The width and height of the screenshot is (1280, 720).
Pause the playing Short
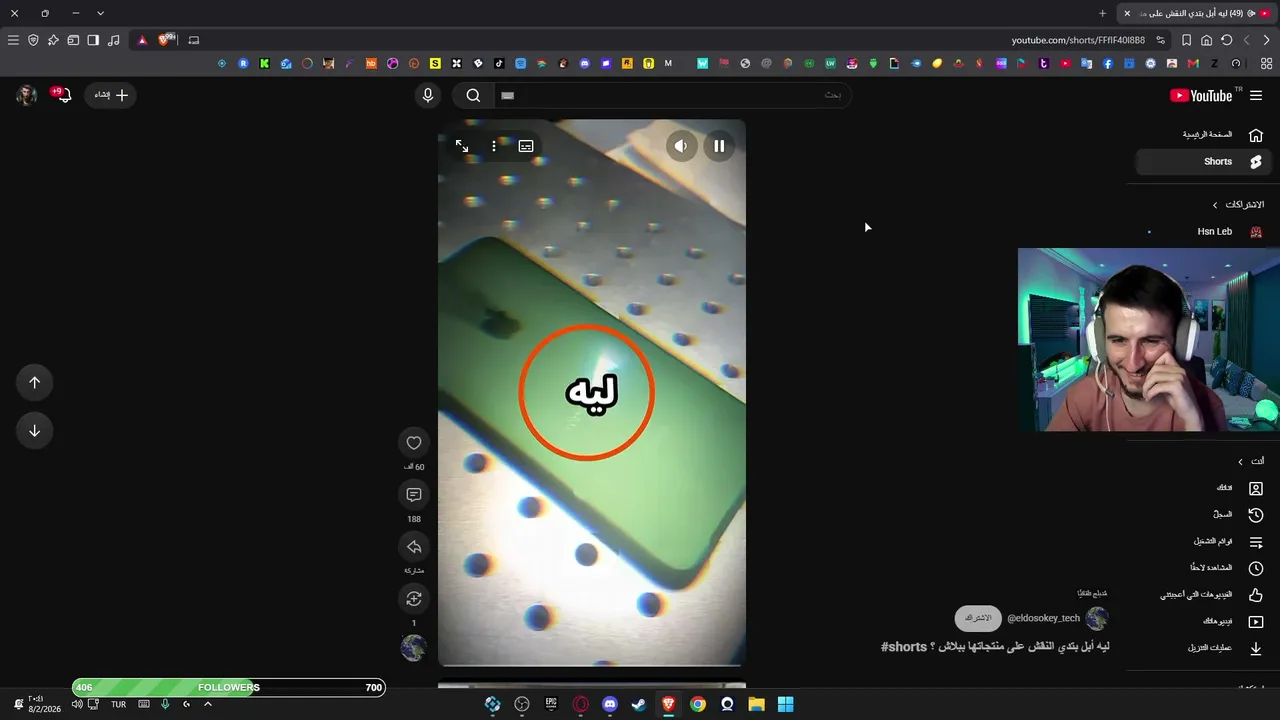(719, 146)
